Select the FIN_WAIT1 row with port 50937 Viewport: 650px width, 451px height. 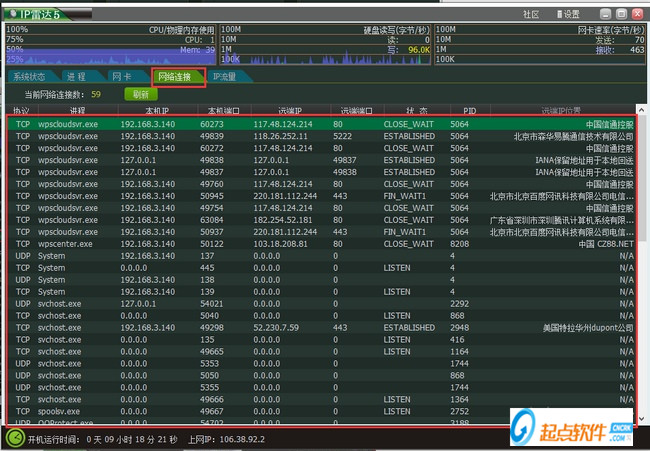click(321, 232)
